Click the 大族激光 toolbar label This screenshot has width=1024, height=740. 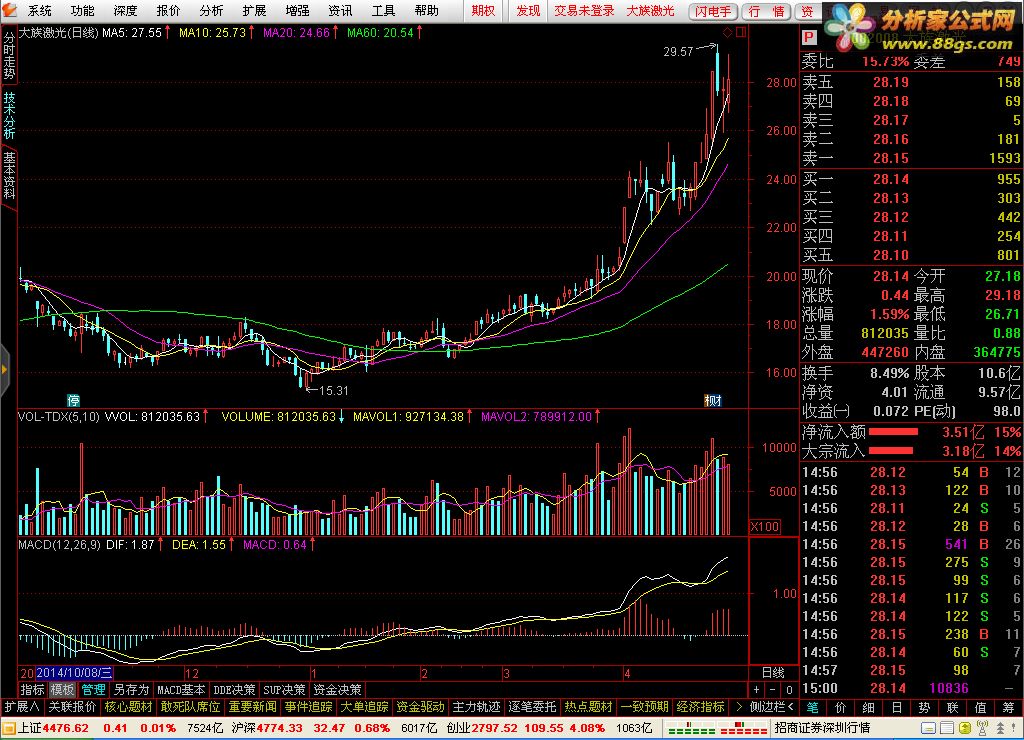[650, 10]
